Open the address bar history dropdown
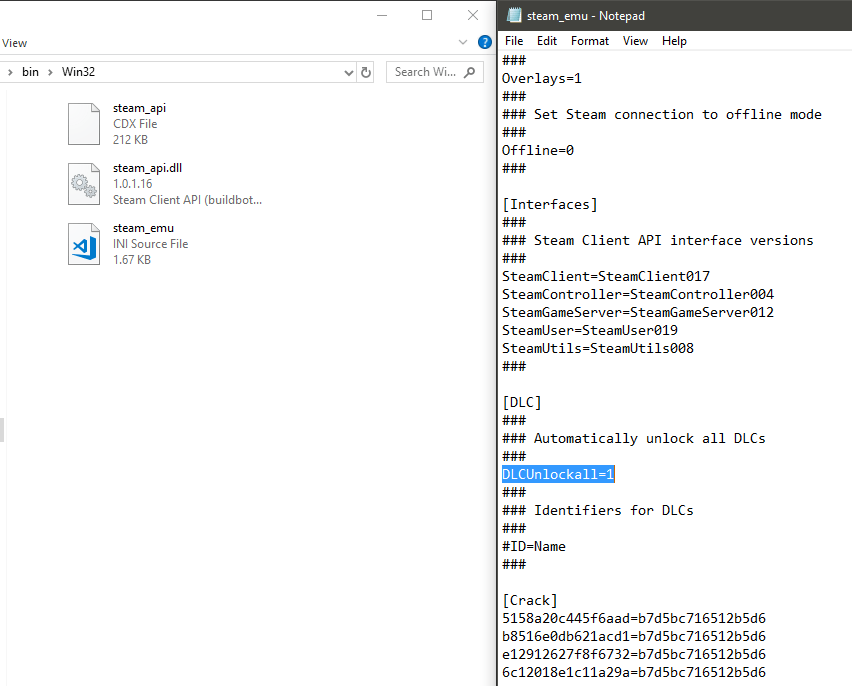This screenshot has width=852, height=686. [x=349, y=72]
